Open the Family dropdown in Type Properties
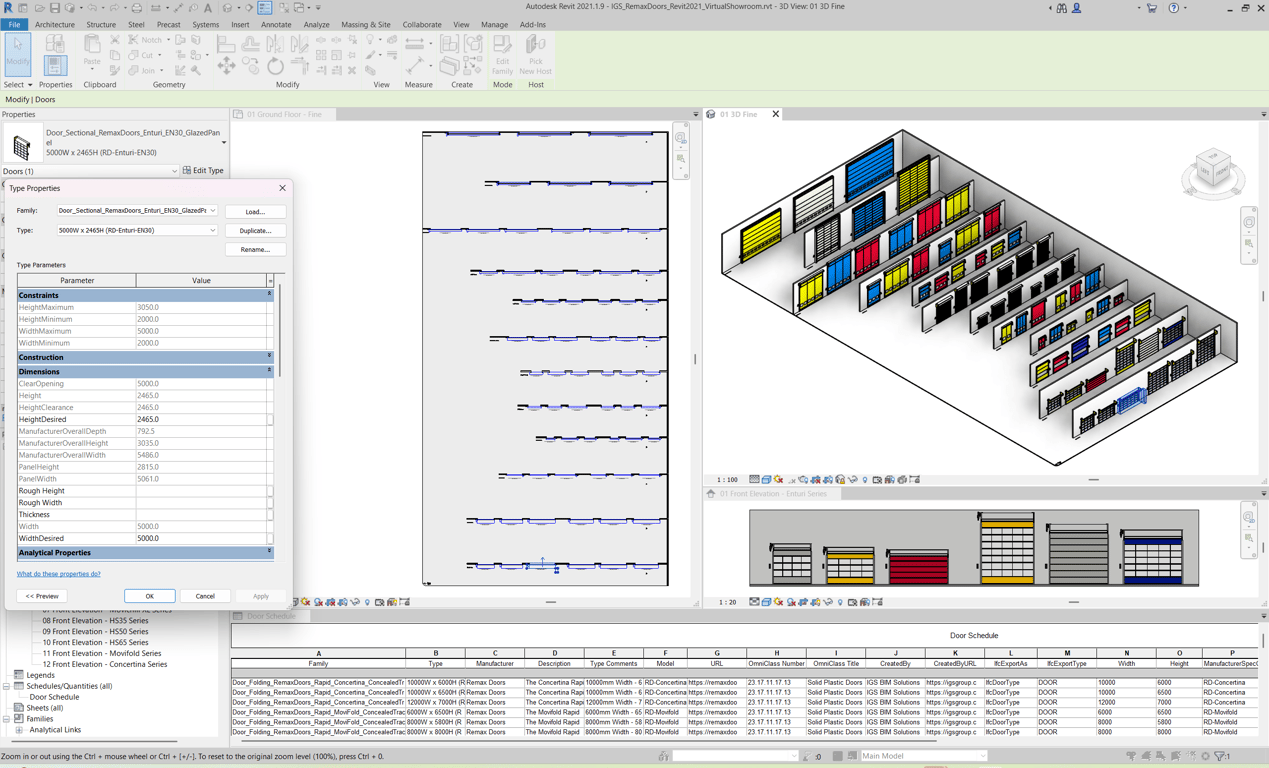The image size is (1269, 768). point(213,211)
